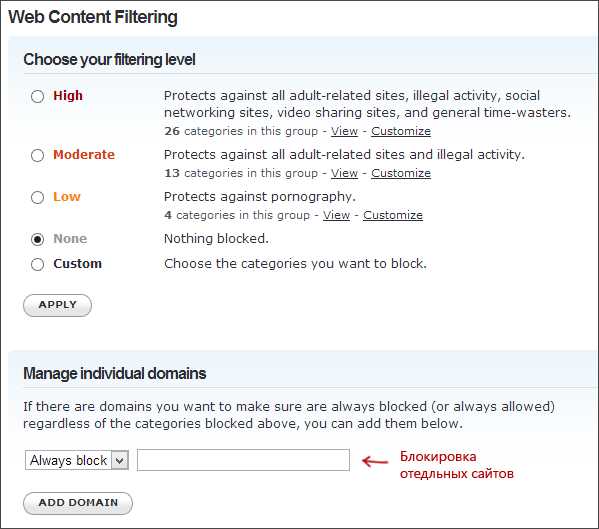The image size is (599, 529).
Task: Click the Moderate level label text
Action: [84, 155]
